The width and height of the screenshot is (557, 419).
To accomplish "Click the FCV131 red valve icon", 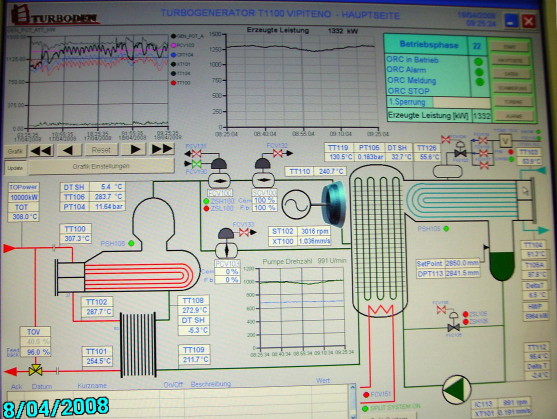I will (x=196, y=153).
